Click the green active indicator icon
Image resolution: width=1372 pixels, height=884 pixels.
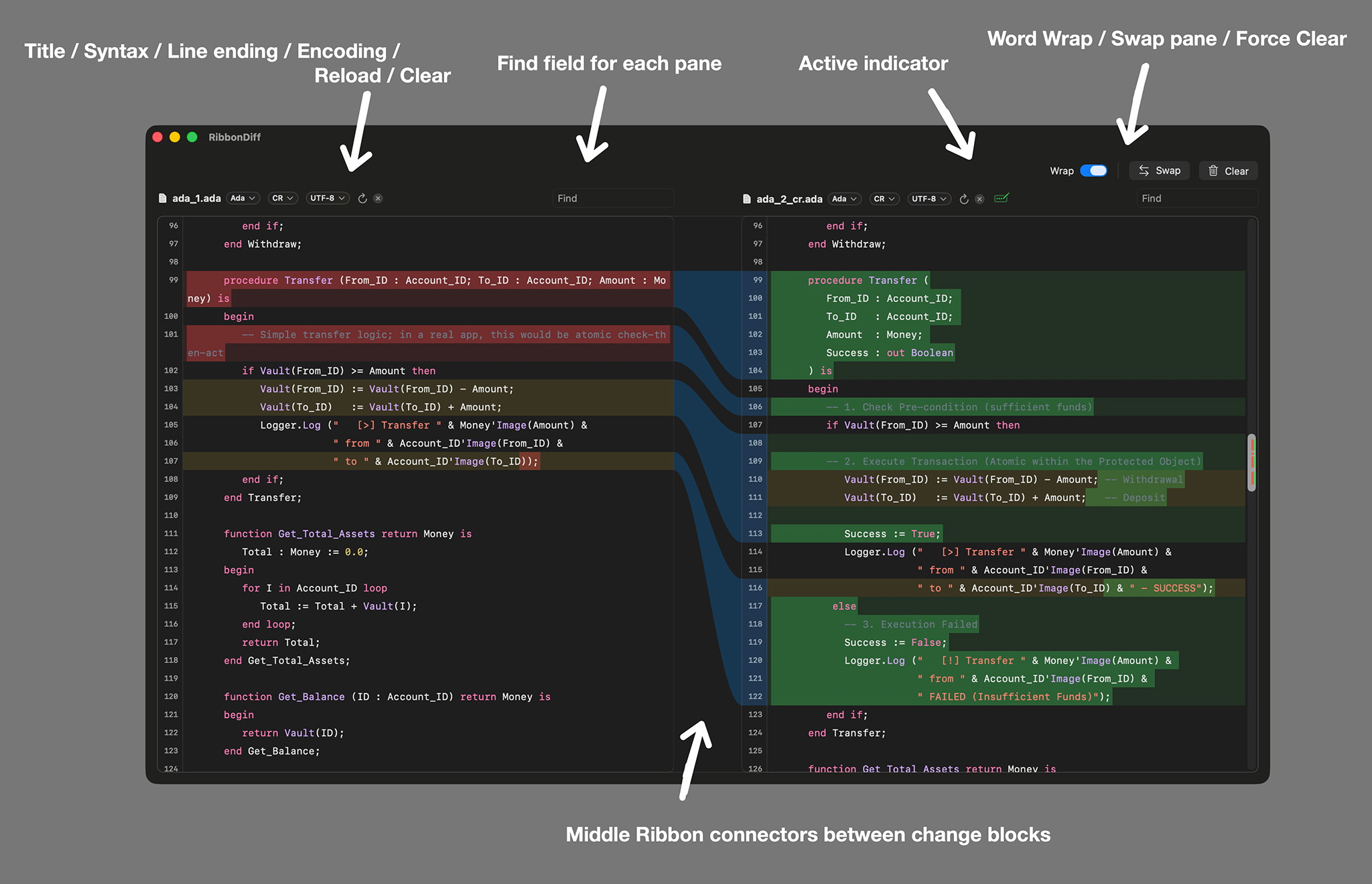pyautogui.click(x=1001, y=199)
